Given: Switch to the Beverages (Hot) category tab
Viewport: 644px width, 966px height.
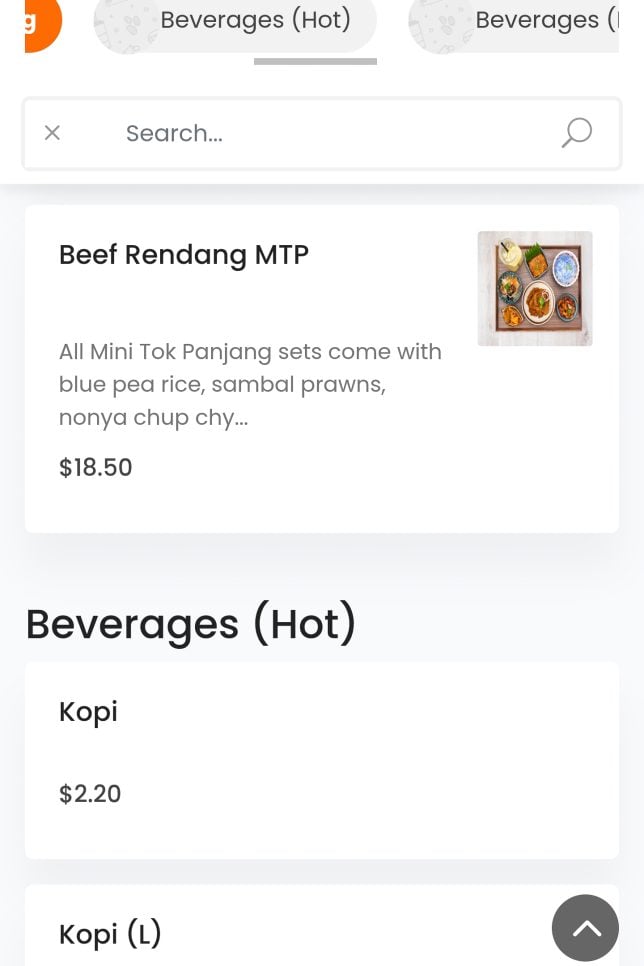Looking at the screenshot, I should pyautogui.click(x=256, y=20).
